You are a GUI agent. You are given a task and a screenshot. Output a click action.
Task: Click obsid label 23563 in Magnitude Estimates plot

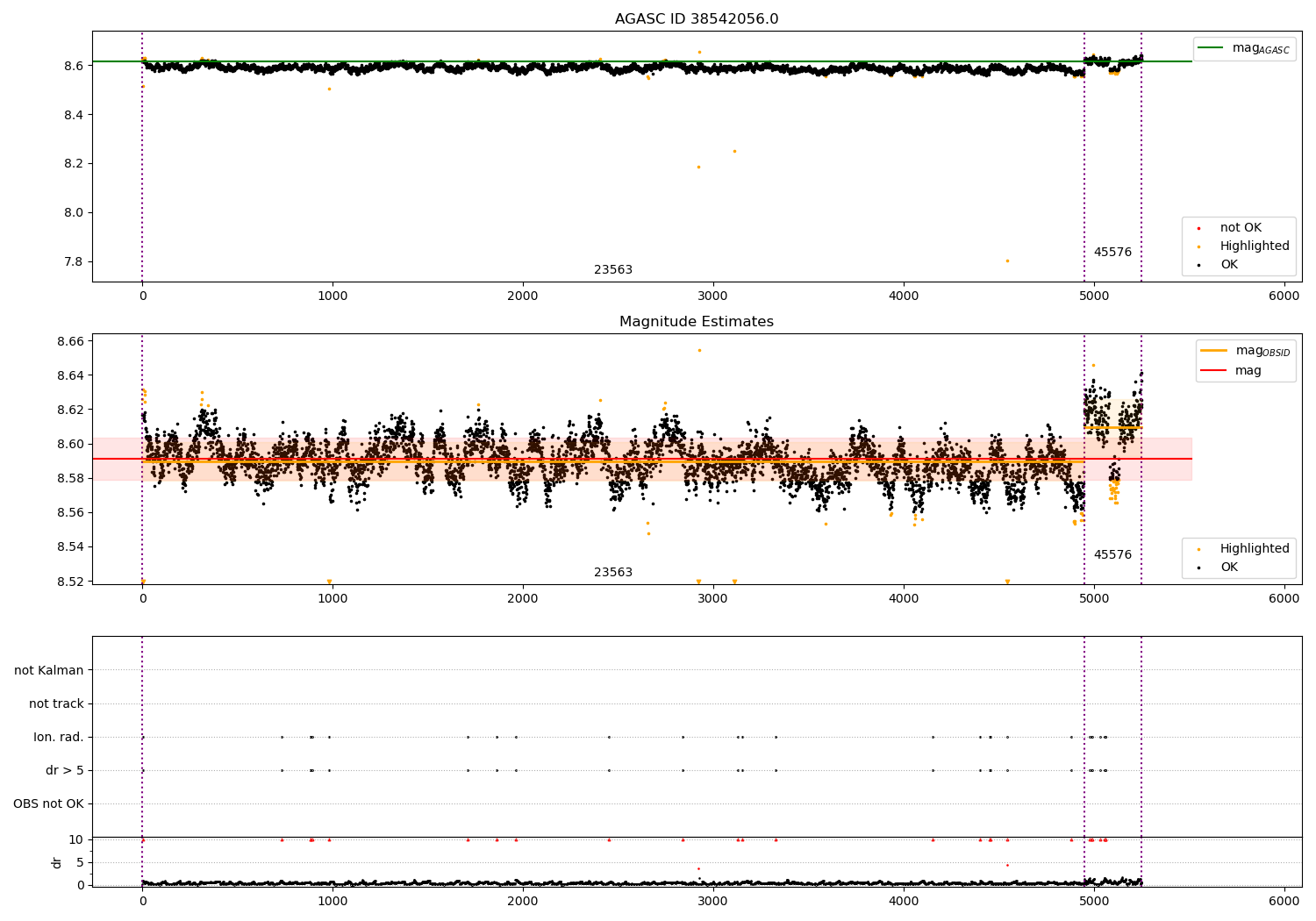(613, 573)
